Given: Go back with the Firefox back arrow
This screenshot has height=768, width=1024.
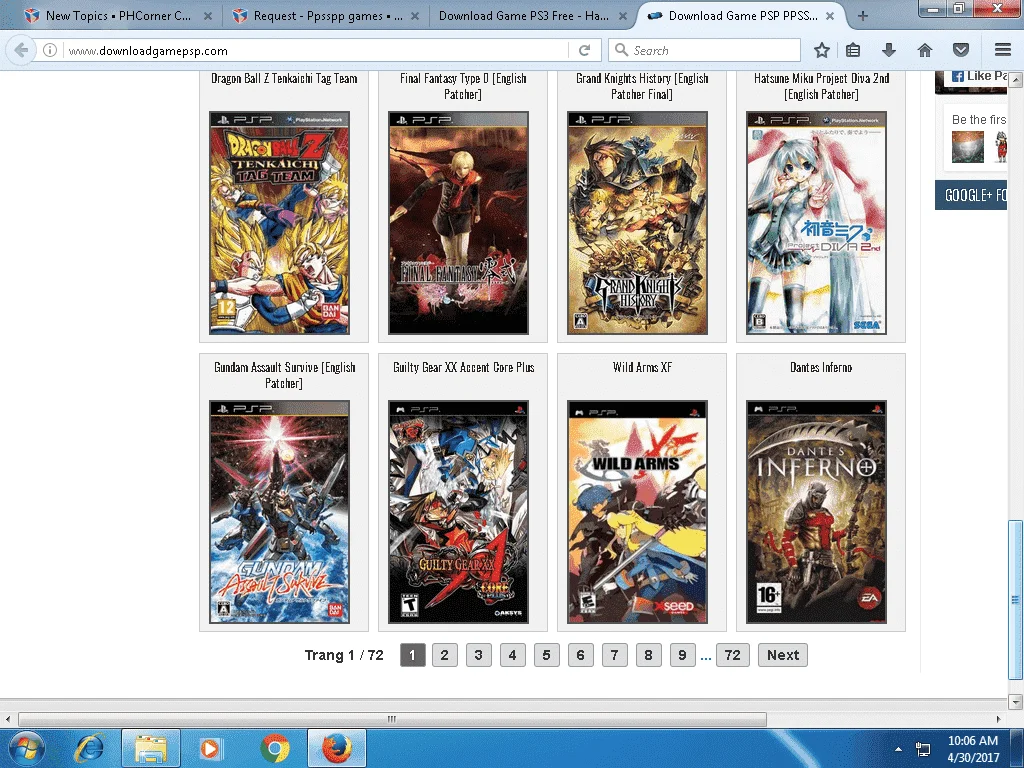Looking at the screenshot, I should 22,50.
